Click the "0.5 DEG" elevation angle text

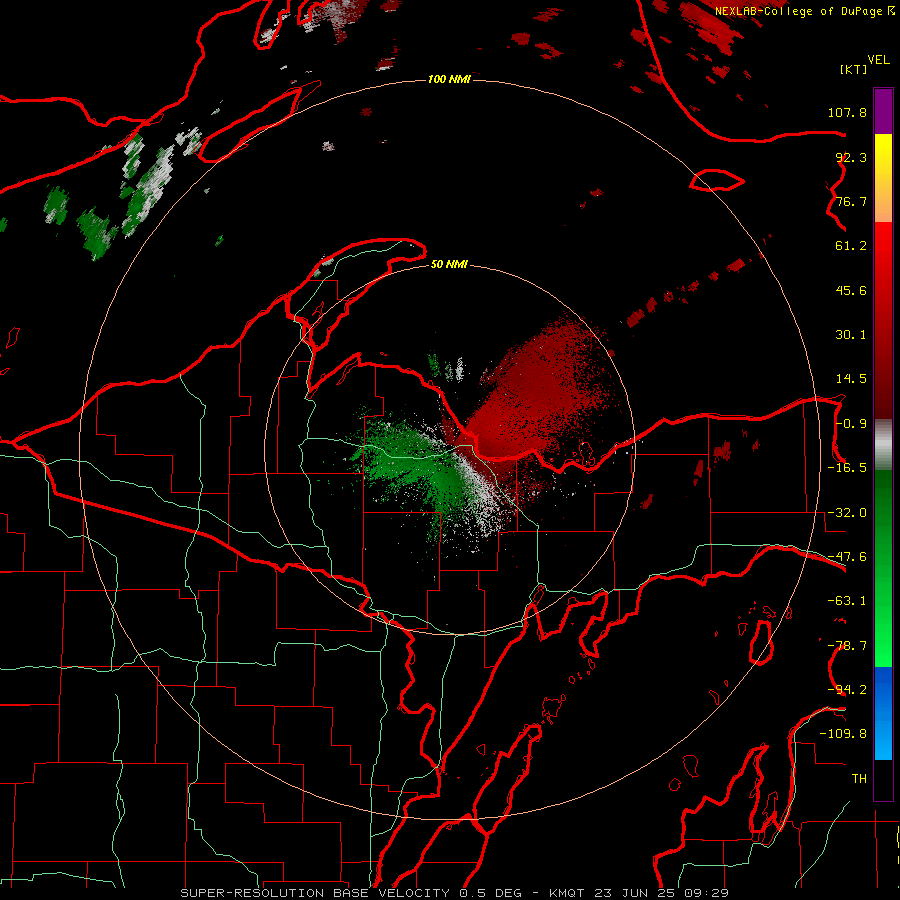tap(490, 893)
